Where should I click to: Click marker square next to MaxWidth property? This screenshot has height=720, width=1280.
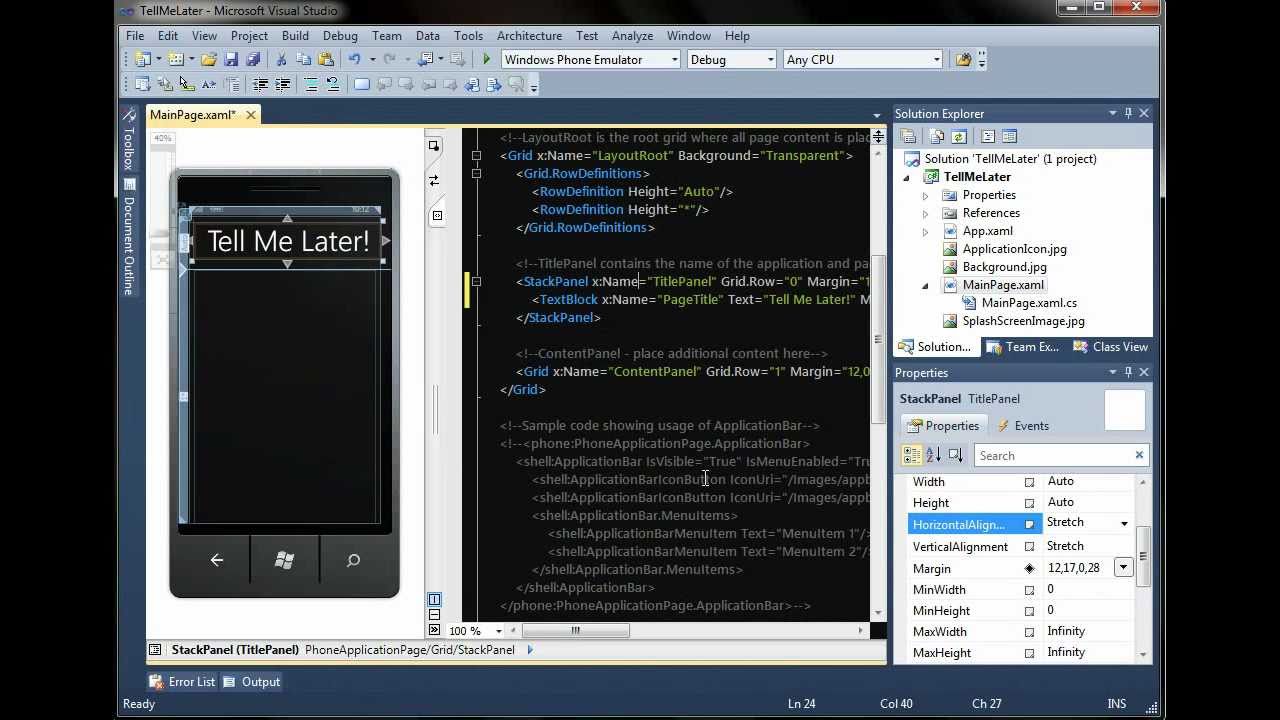1029,632
